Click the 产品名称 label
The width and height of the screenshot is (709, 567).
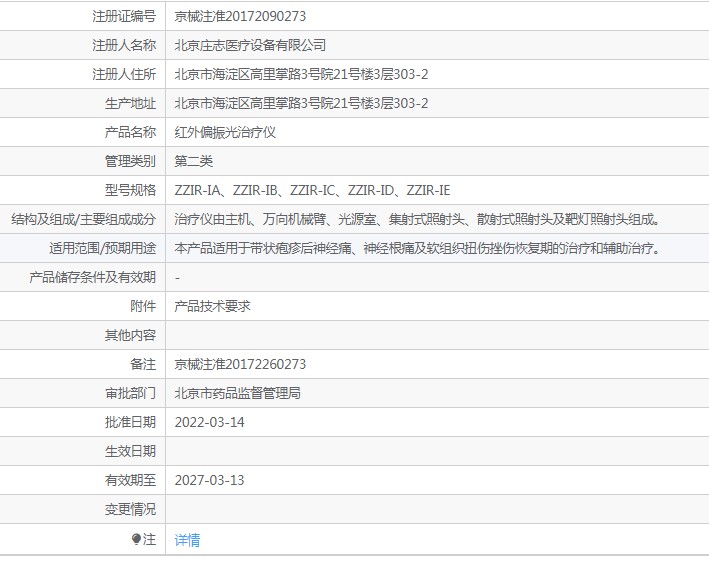pyautogui.click(x=130, y=132)
